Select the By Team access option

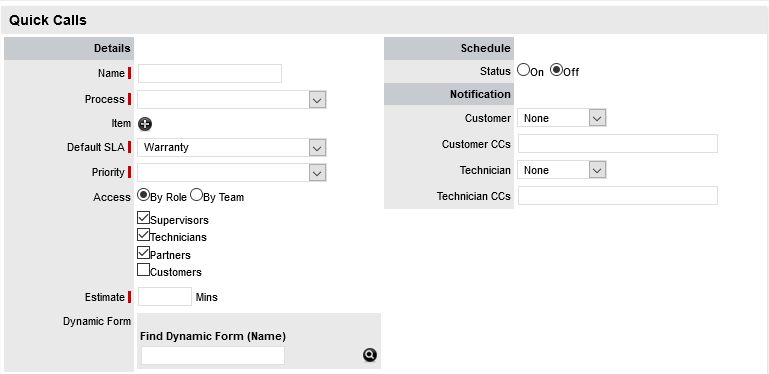point(196,195)
